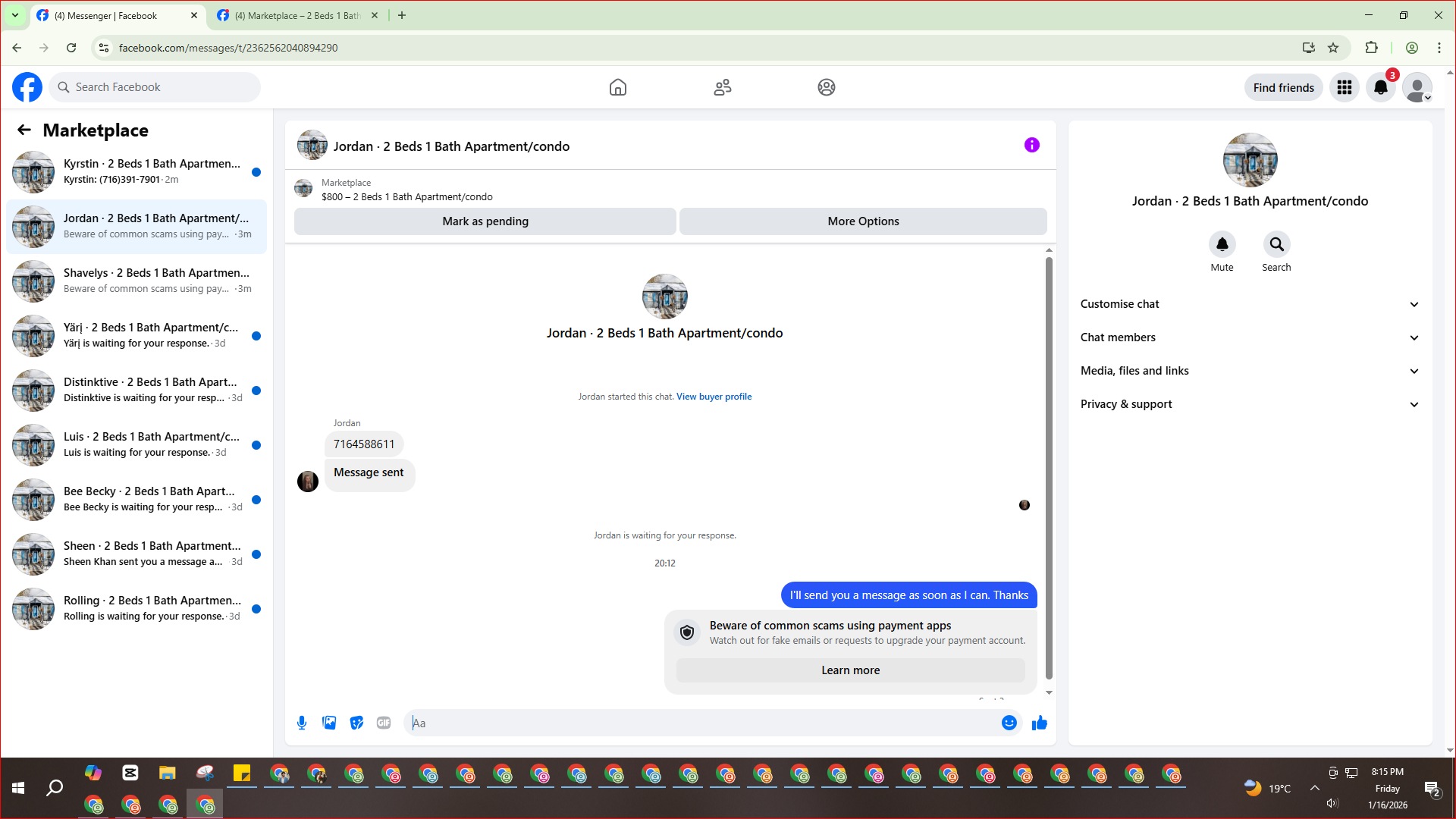1456x819 pixels.
Task: Click the Mark as pending button
Action: click(x=485, y=221)
